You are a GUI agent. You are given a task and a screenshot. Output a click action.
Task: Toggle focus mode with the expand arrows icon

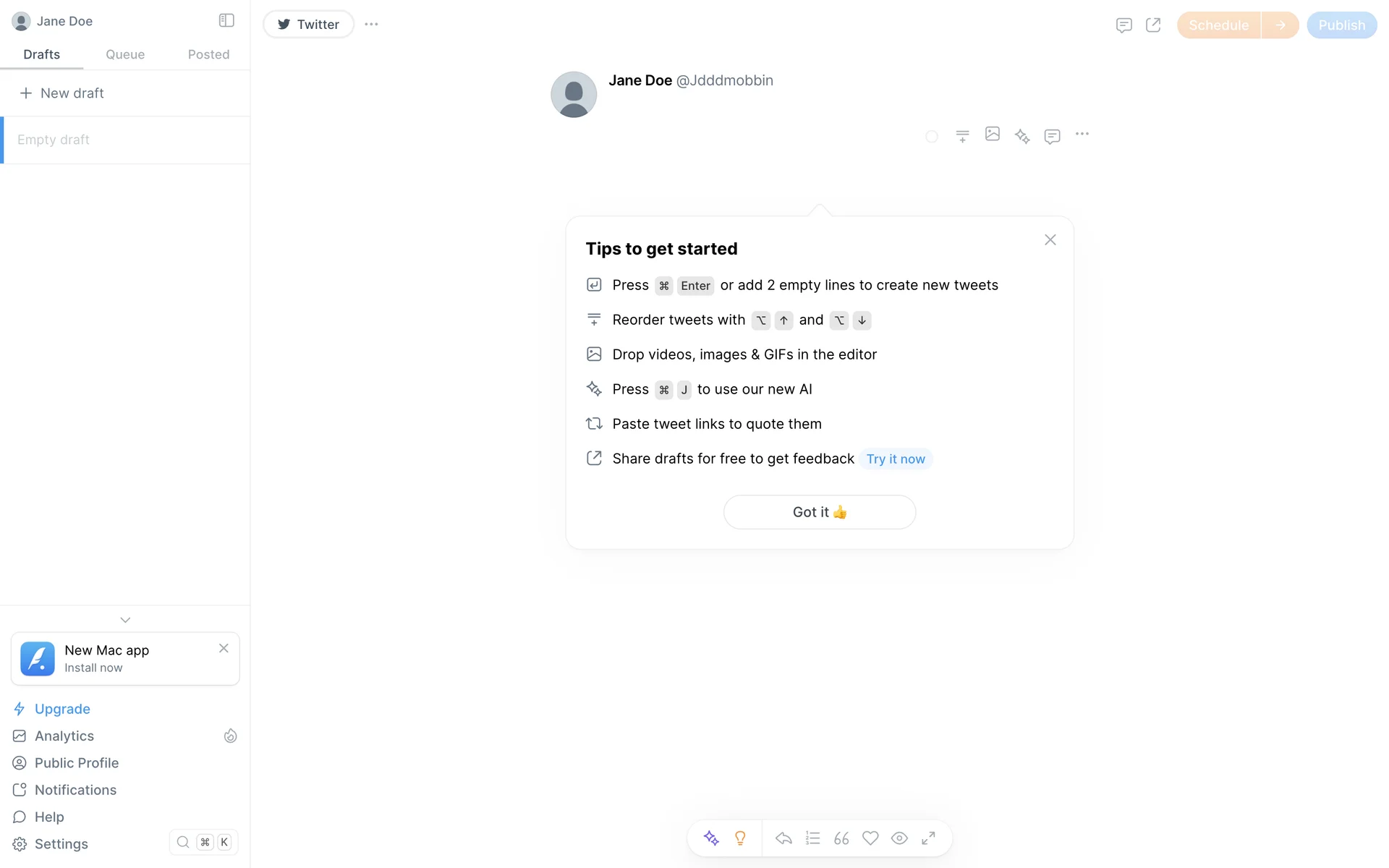pyautogui.click(x=928, y=838)
